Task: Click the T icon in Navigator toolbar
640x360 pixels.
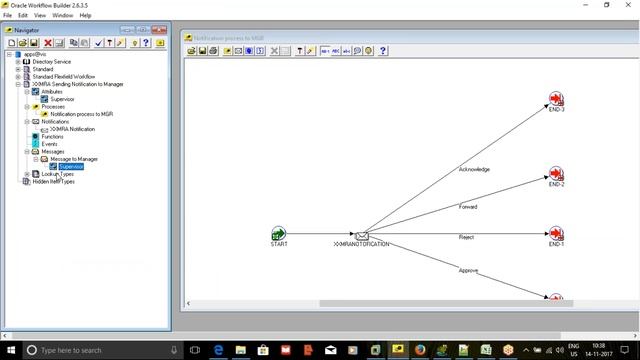Action: click(x=109, y=42)
